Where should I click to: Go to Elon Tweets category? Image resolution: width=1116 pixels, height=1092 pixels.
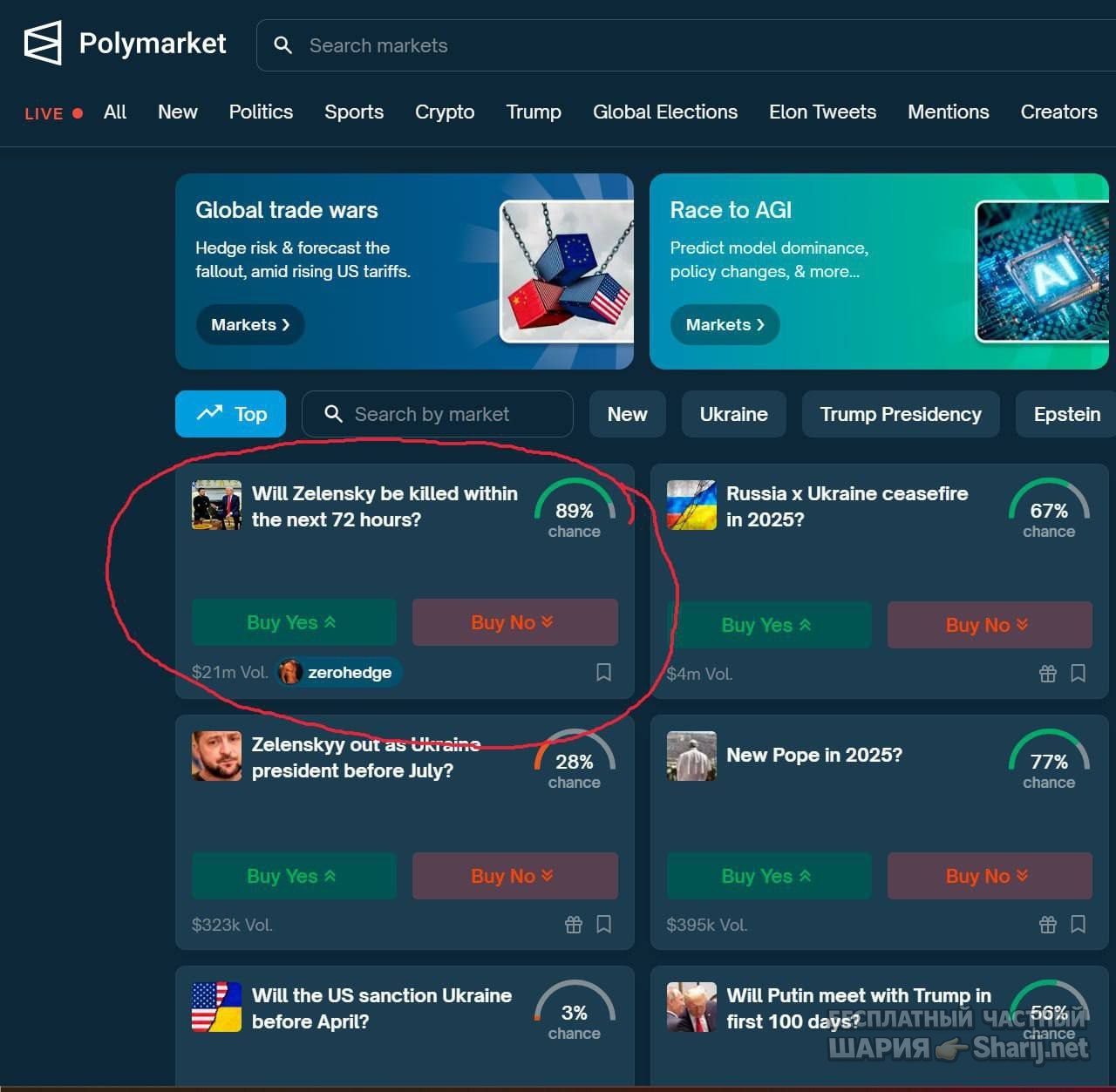pyautogui.click(x=822, y=112)
